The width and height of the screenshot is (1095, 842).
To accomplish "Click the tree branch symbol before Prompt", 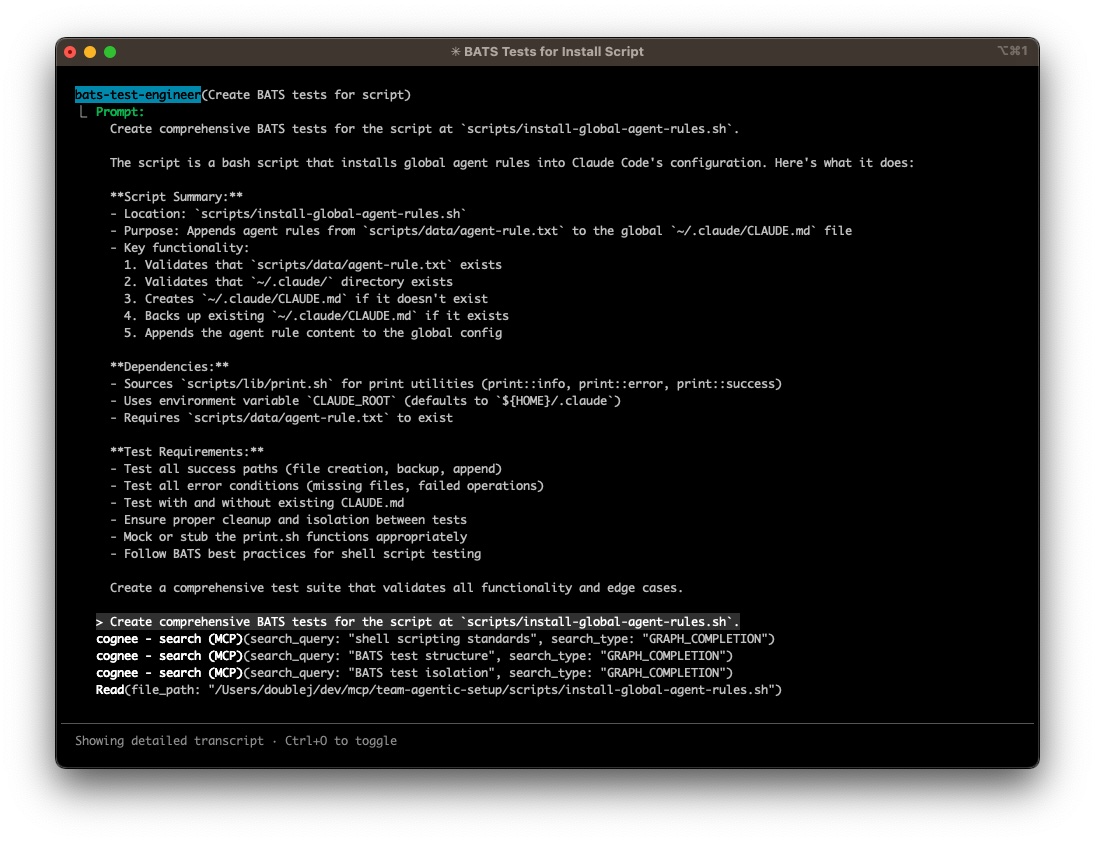I will pyautogui.click(x=83, y=112).
